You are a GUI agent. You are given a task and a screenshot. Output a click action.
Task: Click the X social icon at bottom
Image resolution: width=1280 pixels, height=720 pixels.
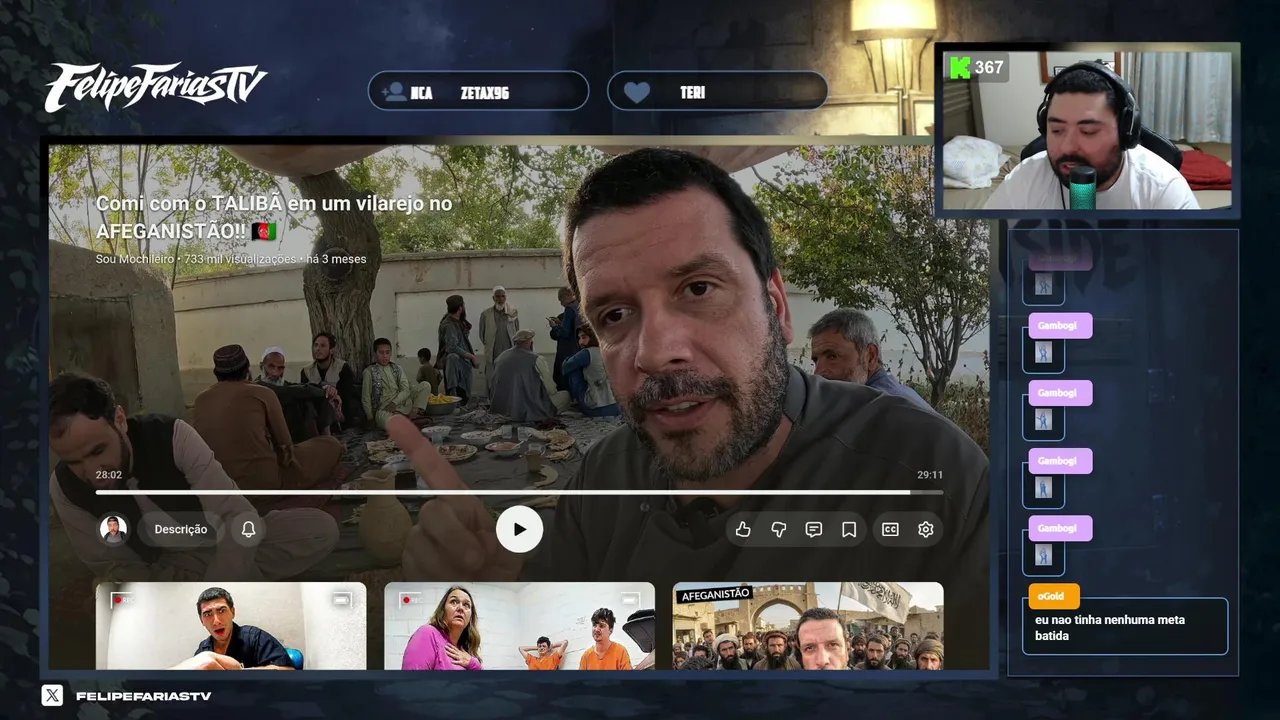(52, 695)
